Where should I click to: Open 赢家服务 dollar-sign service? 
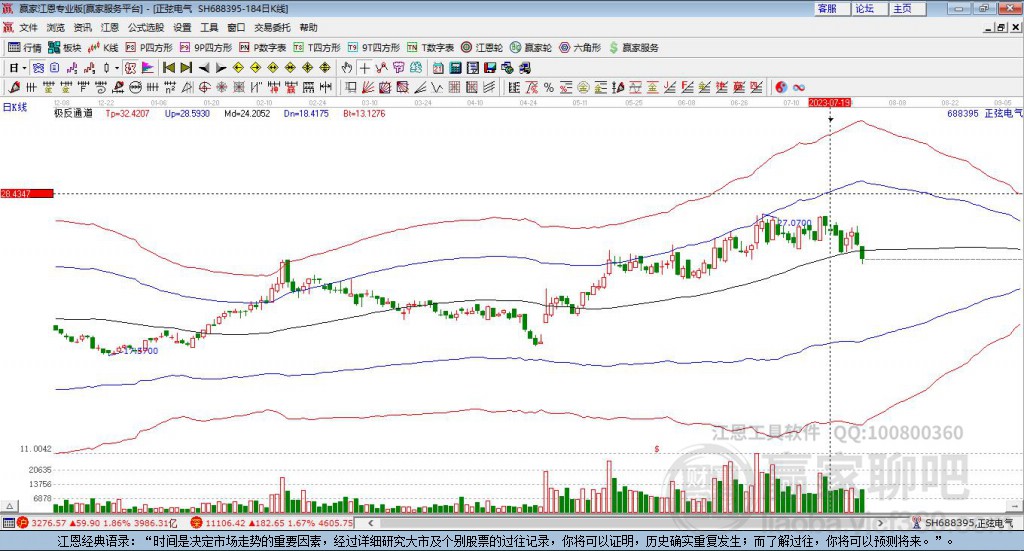click(634, 48)
